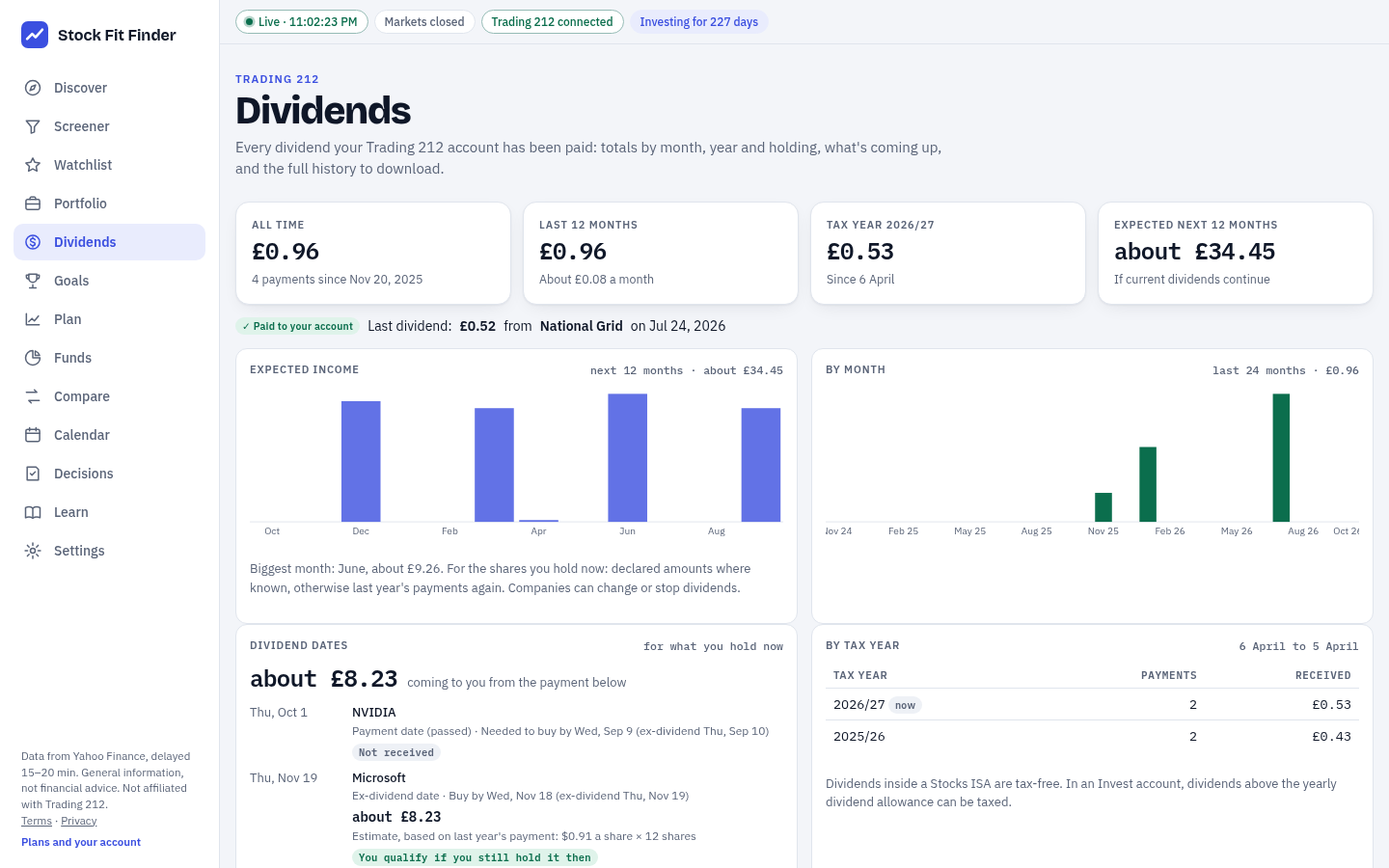This screenshot has height=868, width=1389.
Task: Click the tallest bar in By Month chart
Action: [x=1281, y=457]
